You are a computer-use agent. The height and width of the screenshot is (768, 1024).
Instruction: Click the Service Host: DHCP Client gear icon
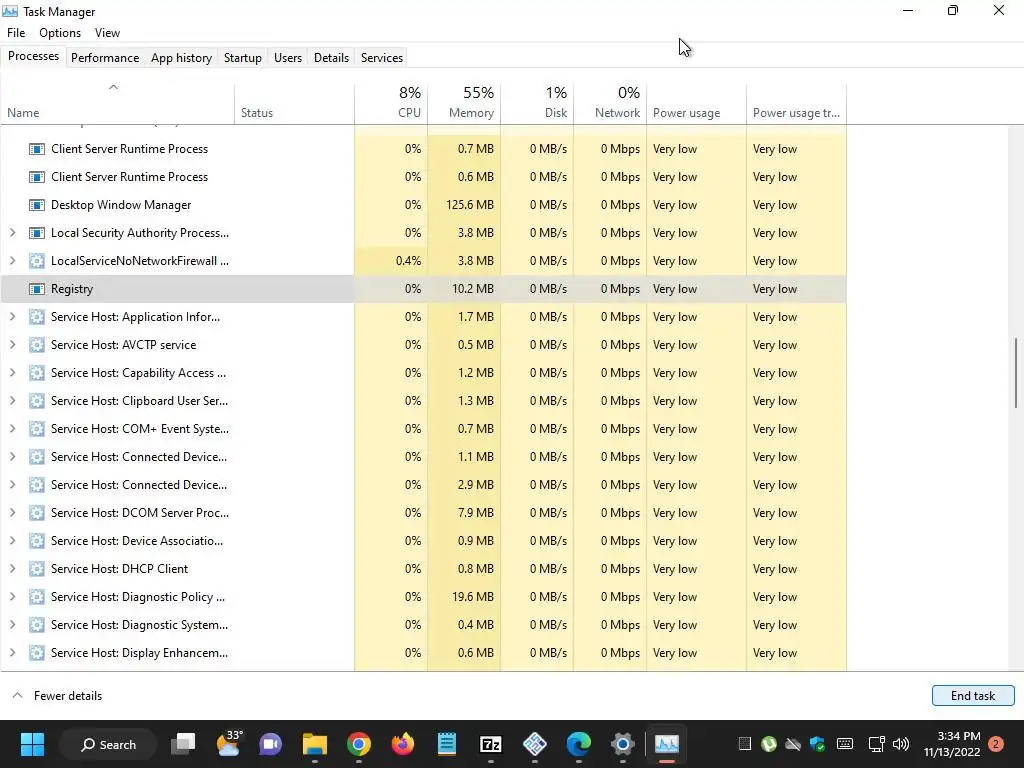tap(37, 569)
